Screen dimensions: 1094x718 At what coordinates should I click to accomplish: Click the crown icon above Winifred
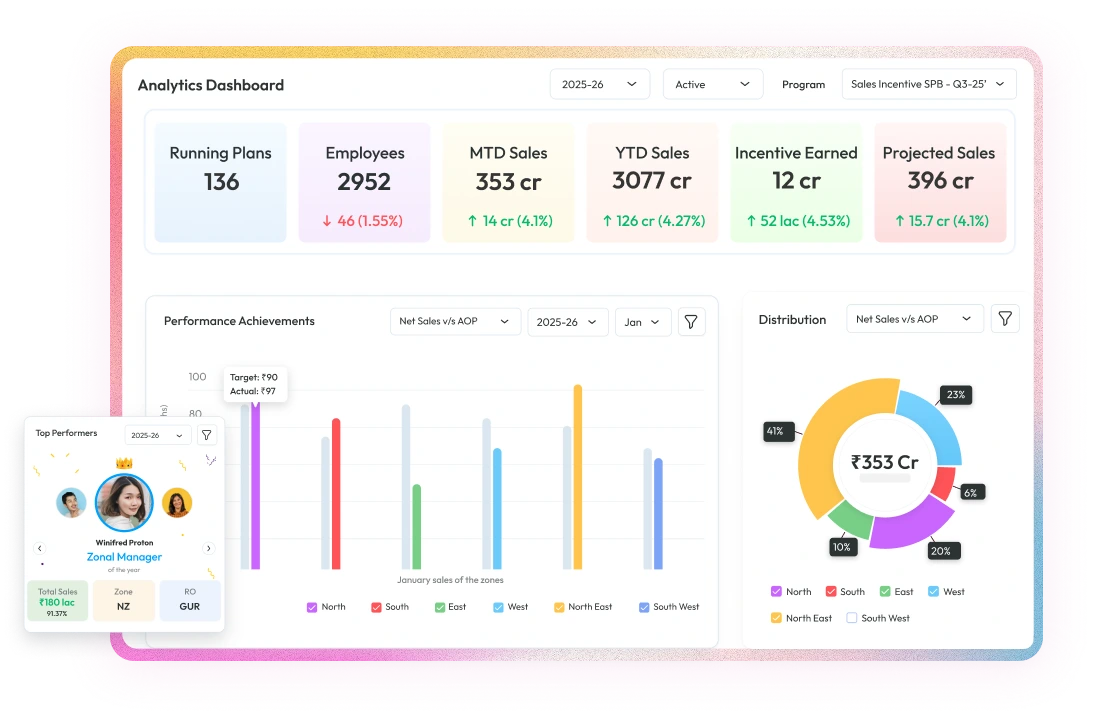[x=124, y=463]
